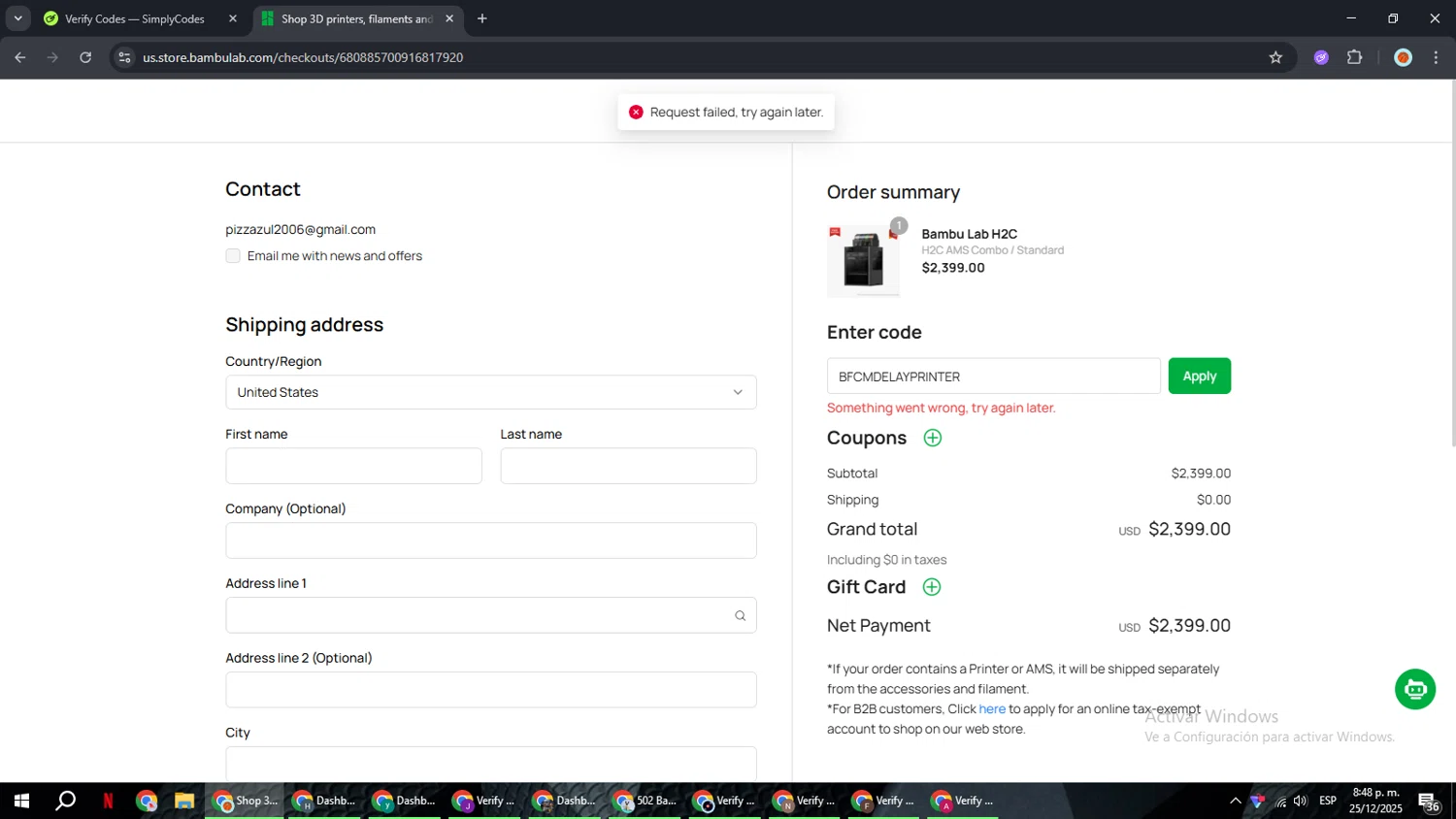The height and width of the screenshot is (819, 1456).
Task: Add a Gift Card with the plus icon
Action: (931, 587)
